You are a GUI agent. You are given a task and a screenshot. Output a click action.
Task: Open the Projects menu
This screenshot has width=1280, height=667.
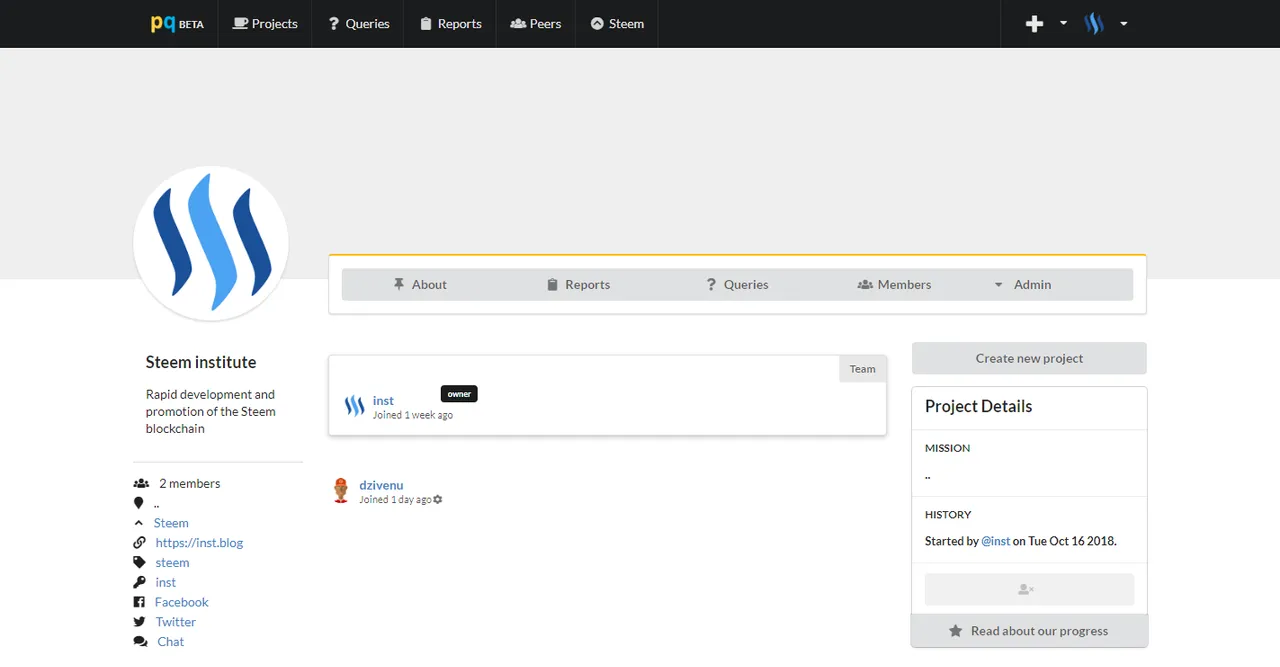[x=265, y=24]
